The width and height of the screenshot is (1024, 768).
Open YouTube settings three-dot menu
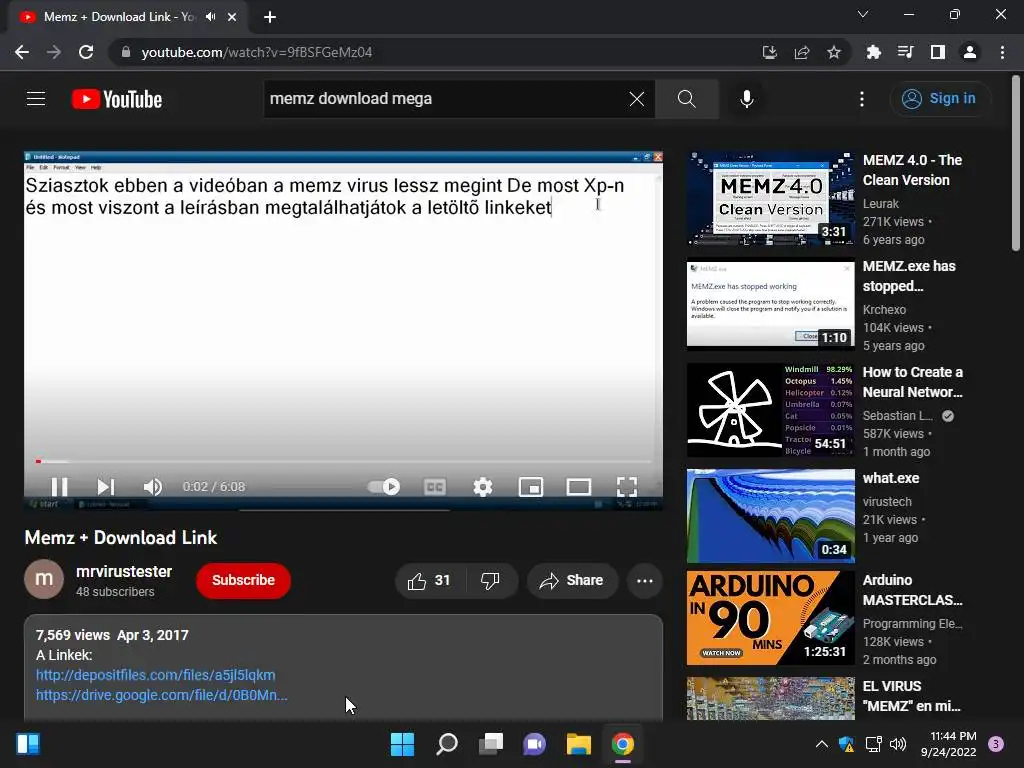(x=862, y=99)
